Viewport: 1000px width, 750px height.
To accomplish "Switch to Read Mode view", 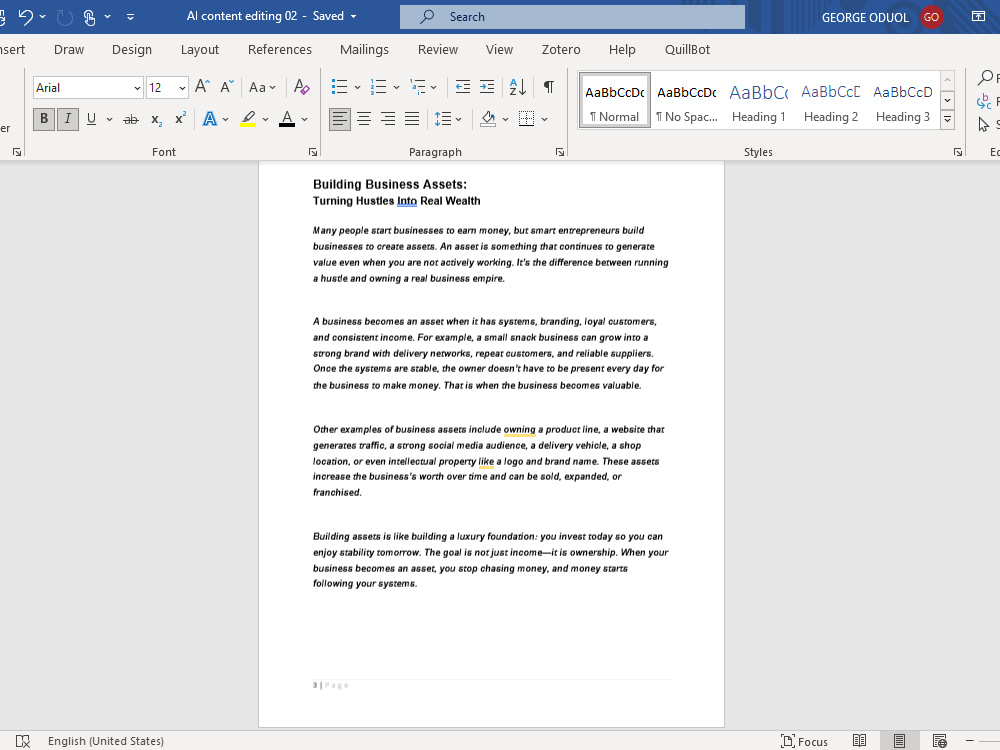I will coord(860,740).
